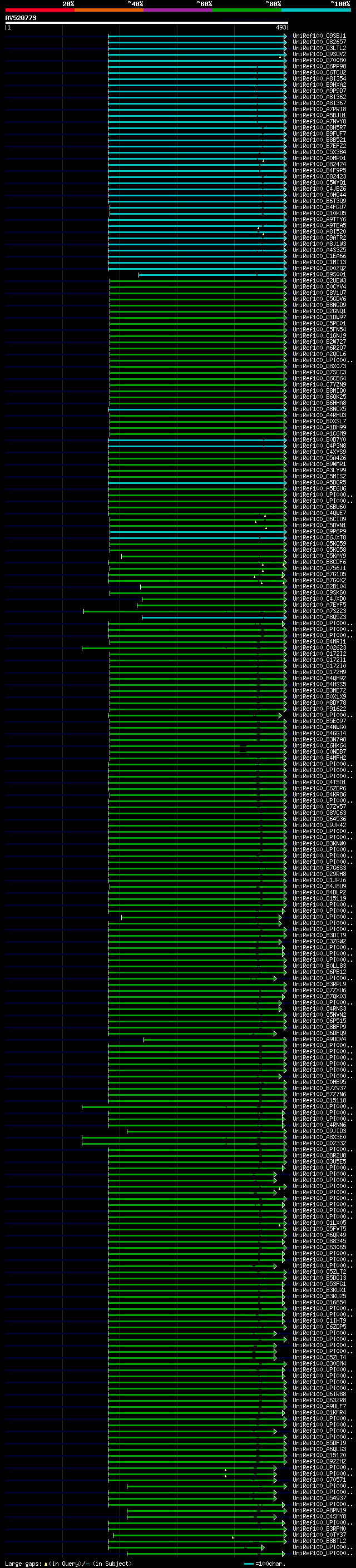The image size is (356, 1568).
Task: Click the cyan ~100% identity scale segment
Action: (317, 10)
